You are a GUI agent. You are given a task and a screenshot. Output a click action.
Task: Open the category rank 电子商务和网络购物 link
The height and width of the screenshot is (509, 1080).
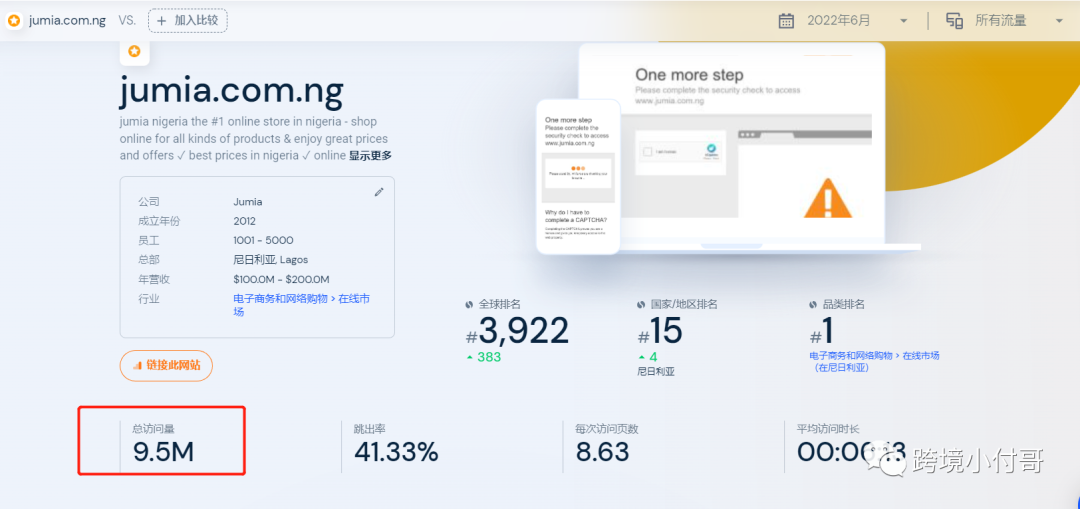pyautogui.click(x=874, y=362)
